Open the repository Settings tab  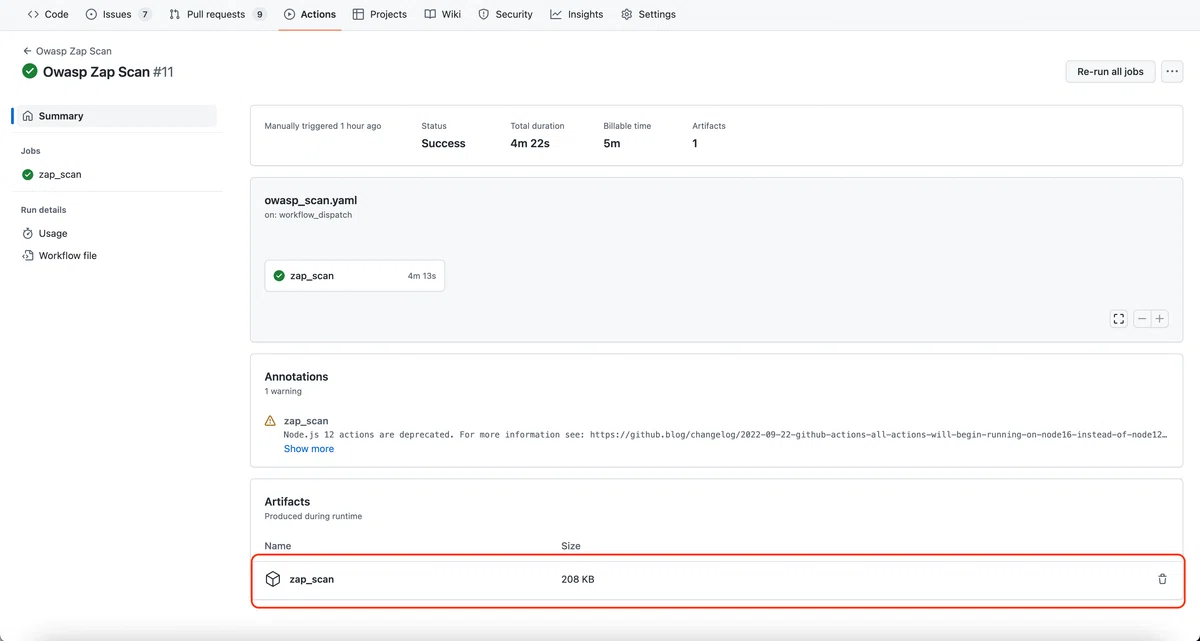click(648, 14)
